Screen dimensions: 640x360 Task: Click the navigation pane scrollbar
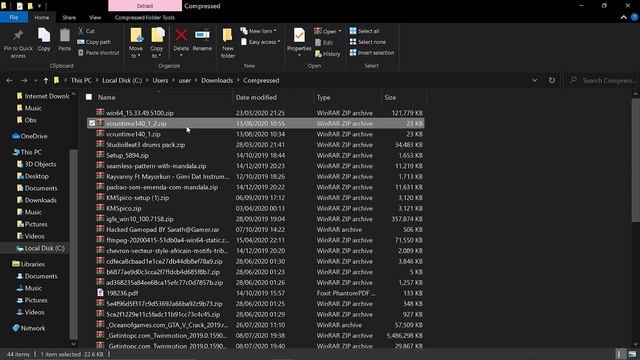tap(73, 243)
